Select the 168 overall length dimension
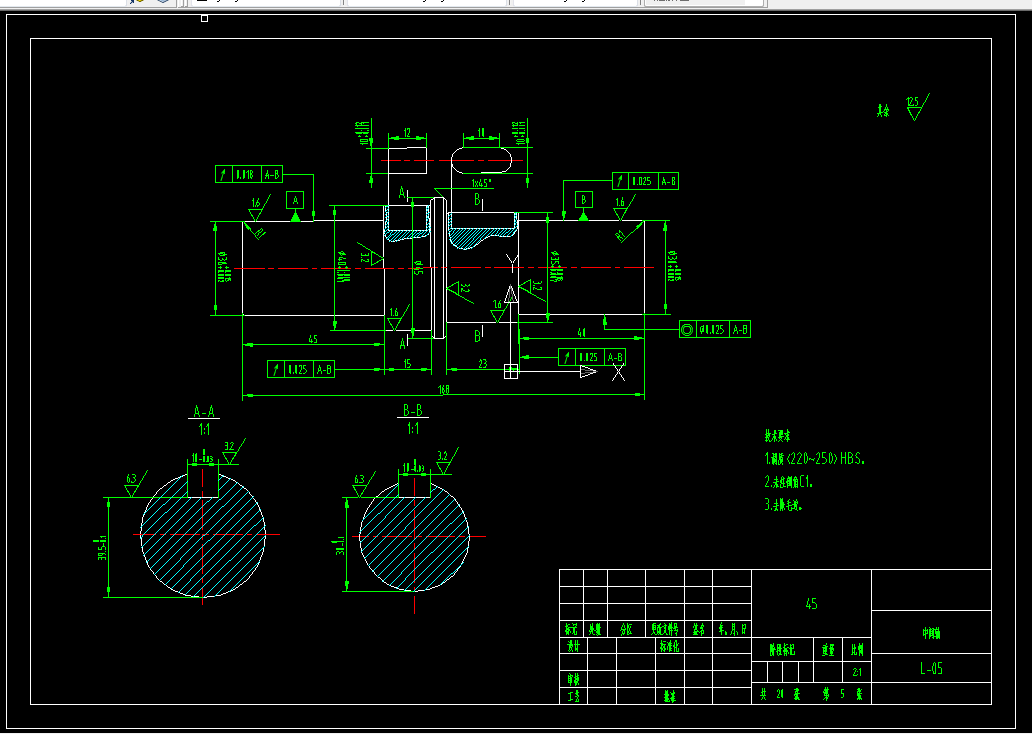Image resolution: width=1032 pixels, height=734 pixels. pyautogui.click(x=444, y=390)
